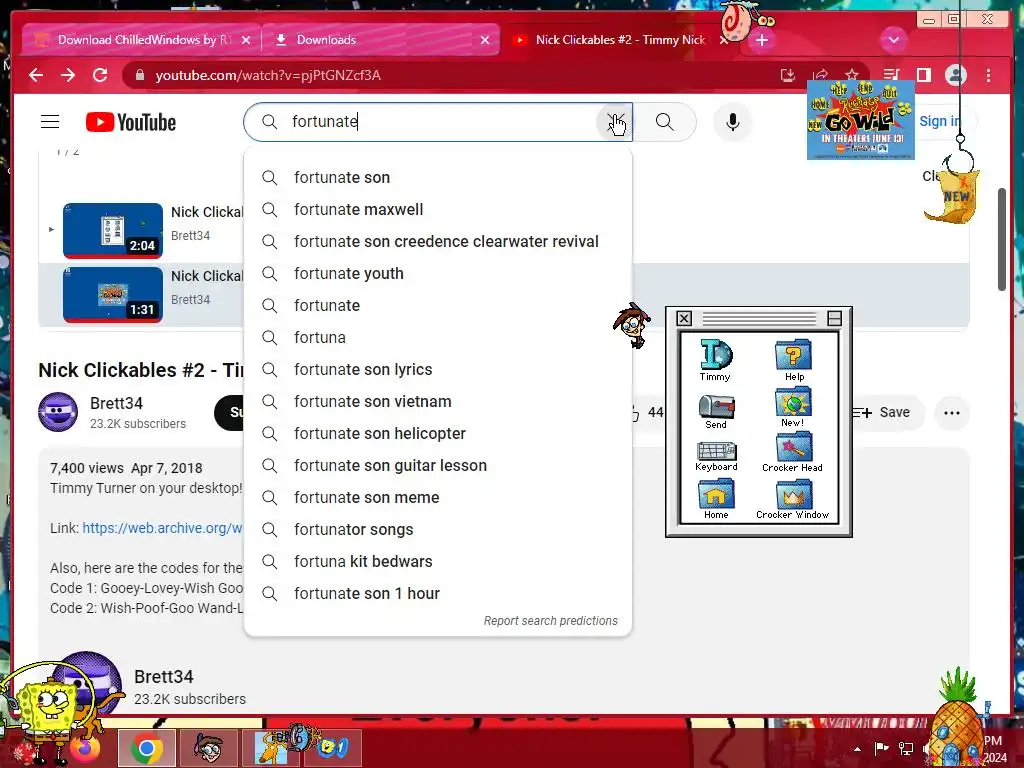This screenshot has width=1024, height=768.
Task: Open the Crocker Head folder
Action: [792, 453]
